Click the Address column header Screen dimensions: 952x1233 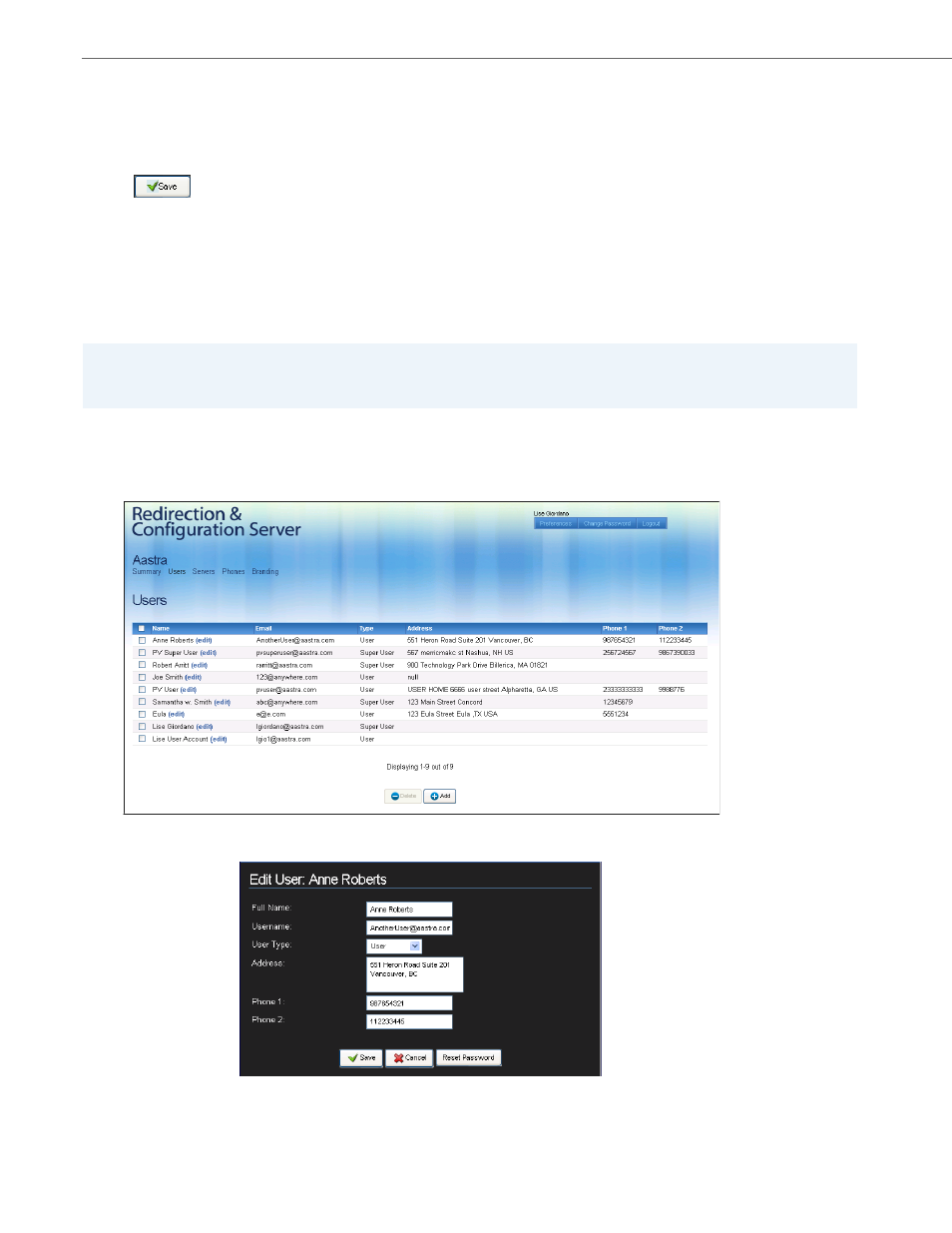coord(419,629)
